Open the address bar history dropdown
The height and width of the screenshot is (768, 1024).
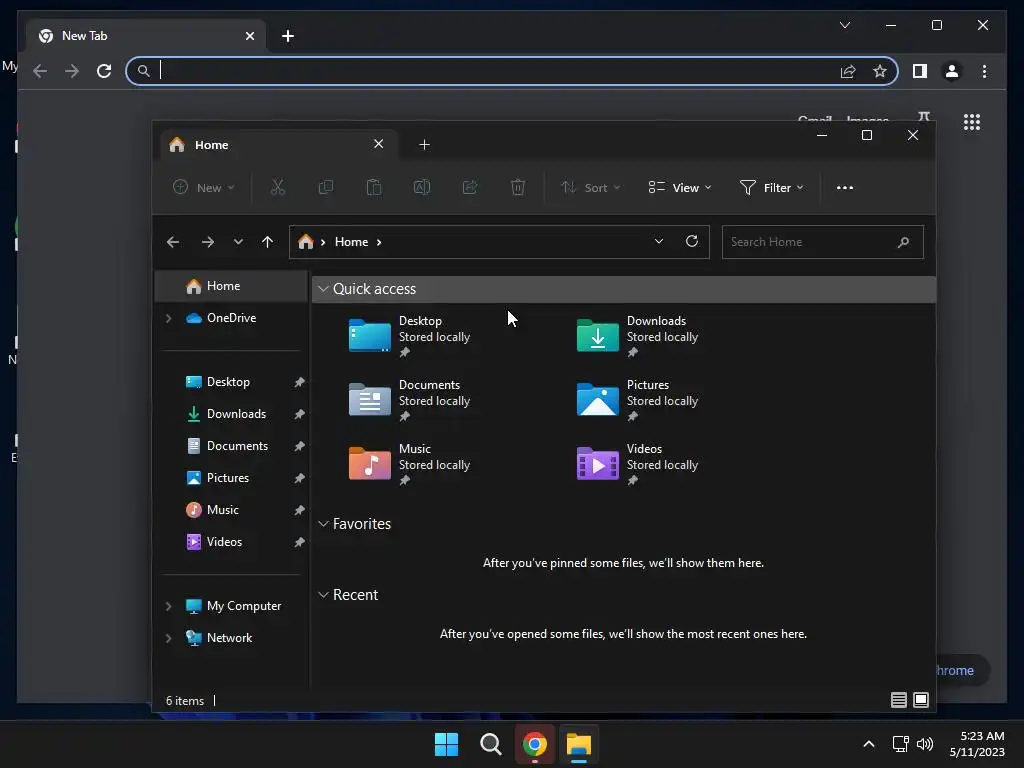tap(659, 241)
